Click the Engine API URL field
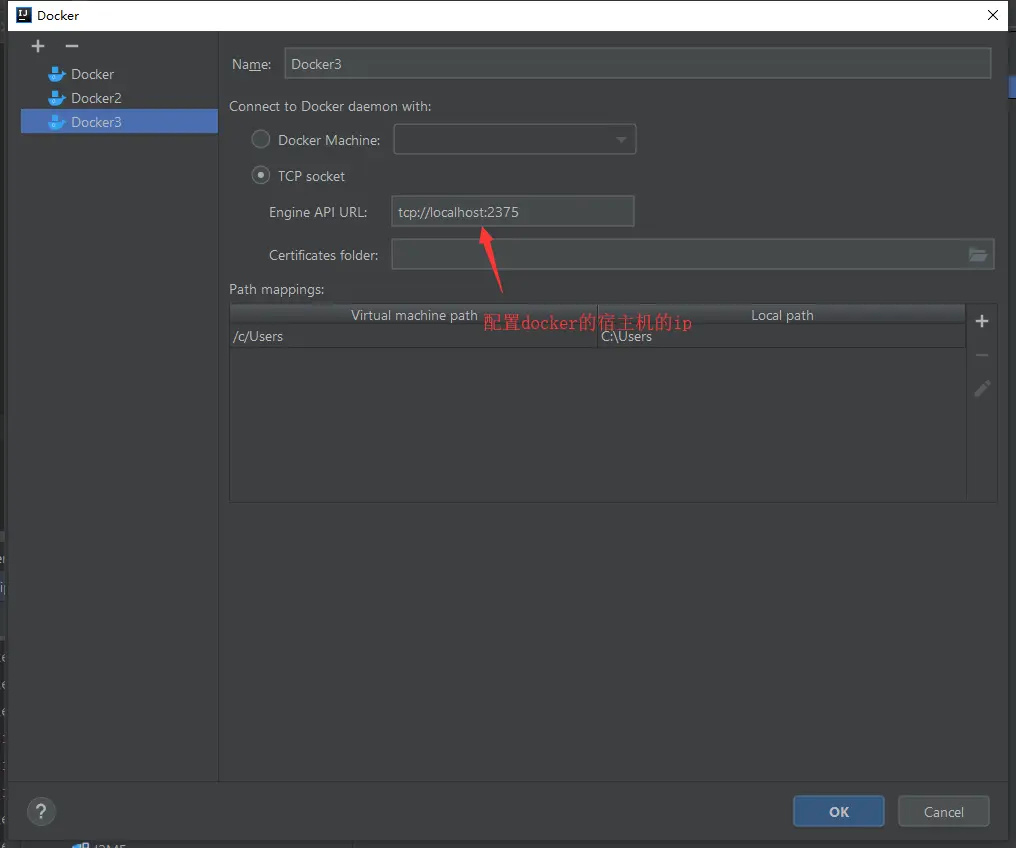Image resolution: width=1016 pixels, height=848 pixels. (x=513, y=212)
